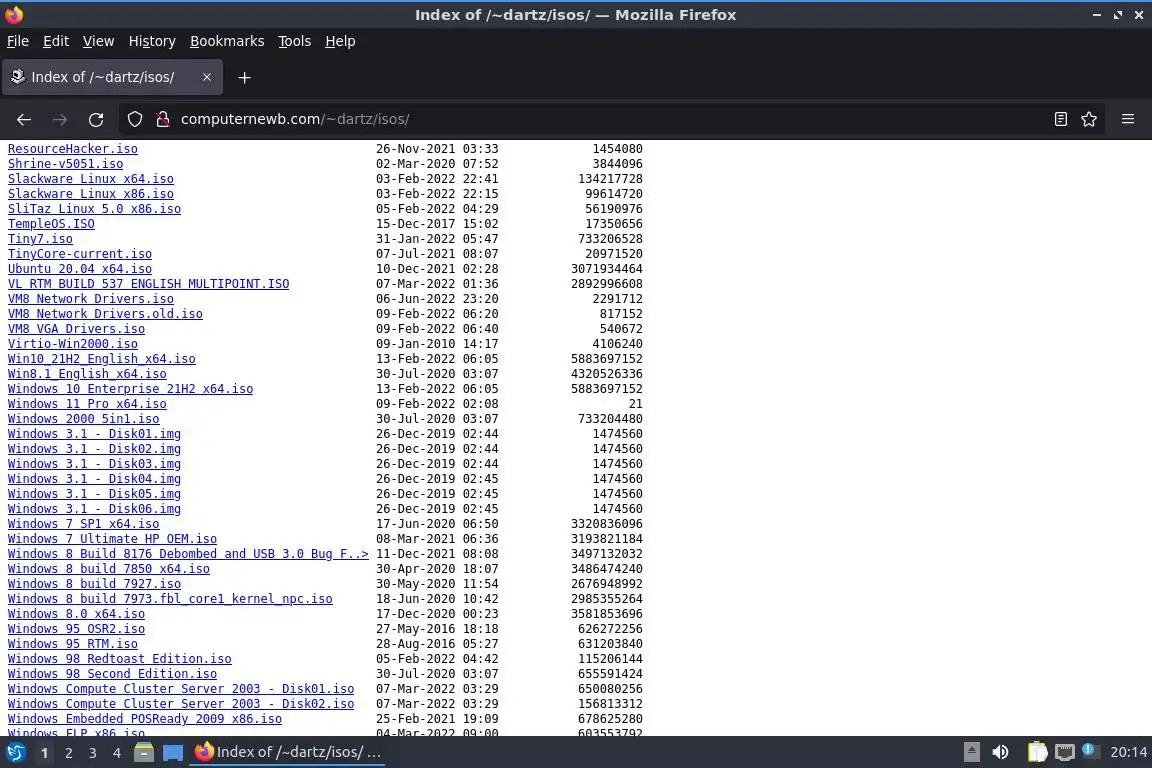This screenshot has height=768, width=1152.
Task: Select file size text 5883697152 for Win10 row
Action: pyautogui.click(x=607, y=359)
